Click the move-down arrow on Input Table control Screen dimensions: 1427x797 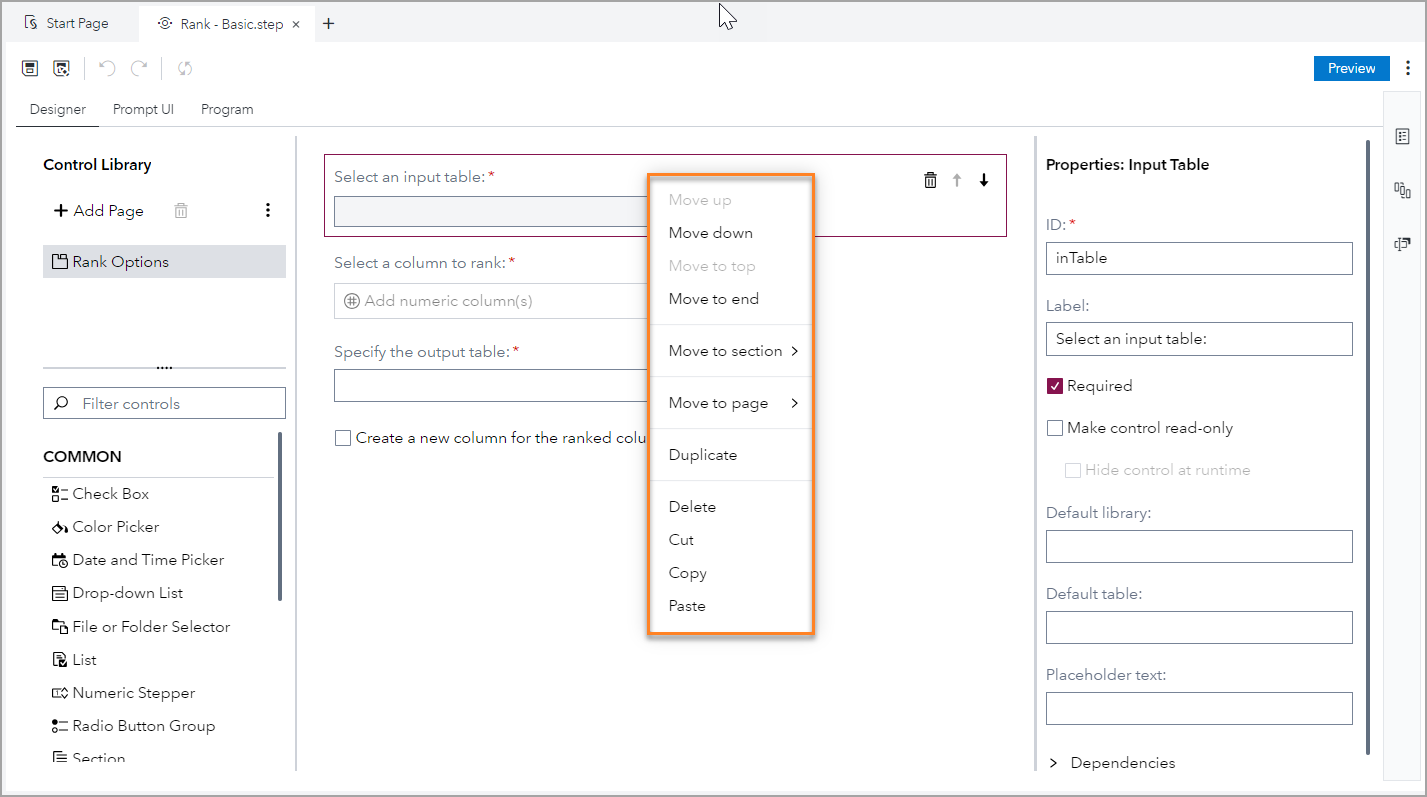click(983, 180)
